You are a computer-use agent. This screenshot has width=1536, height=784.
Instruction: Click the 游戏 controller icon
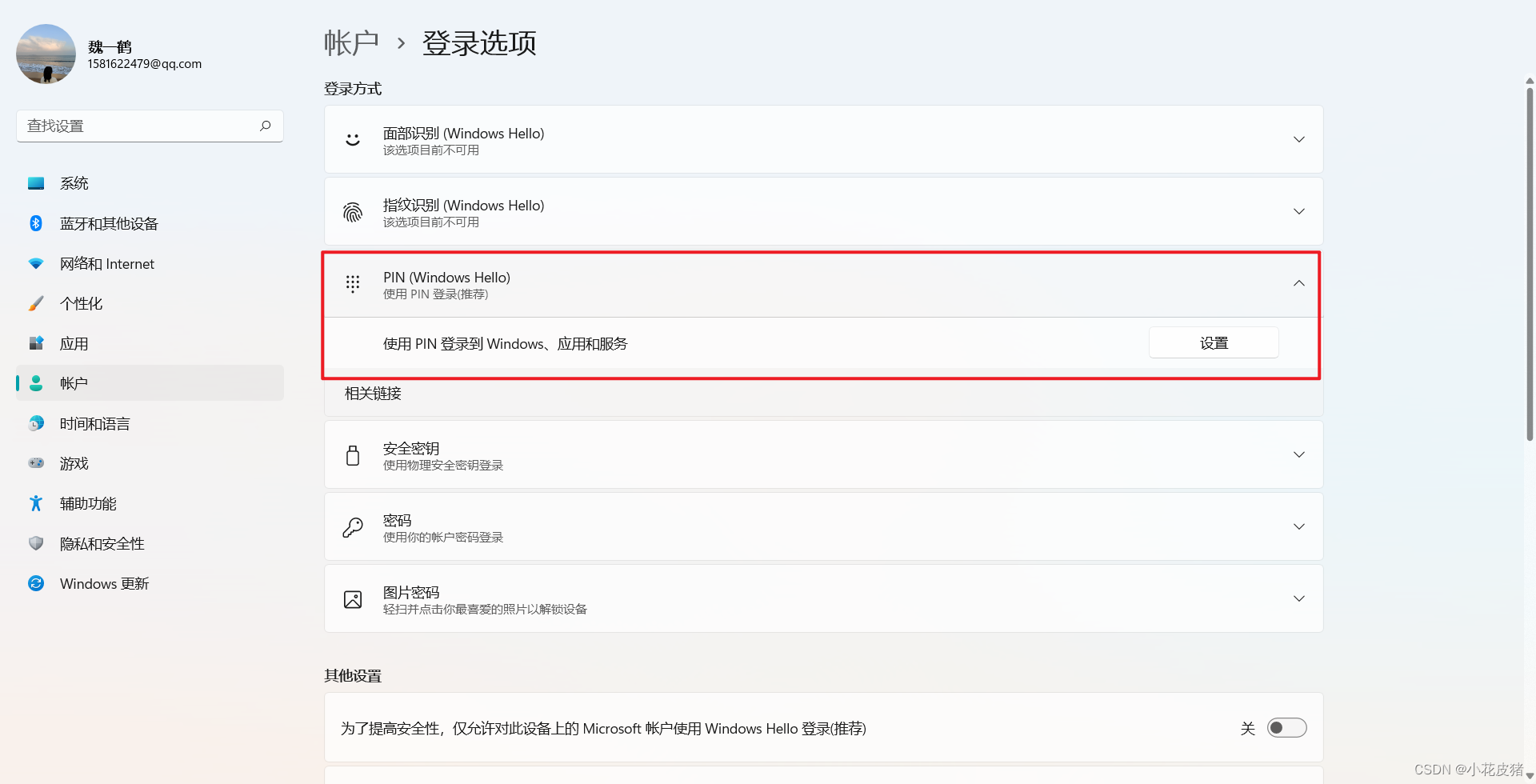coord(36,463)
